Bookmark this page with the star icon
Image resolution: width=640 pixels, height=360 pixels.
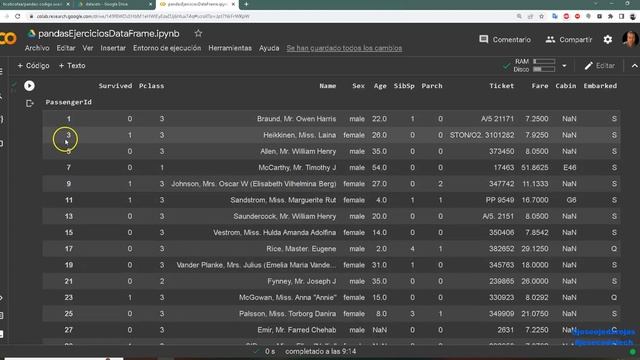(x=542, y=16)
